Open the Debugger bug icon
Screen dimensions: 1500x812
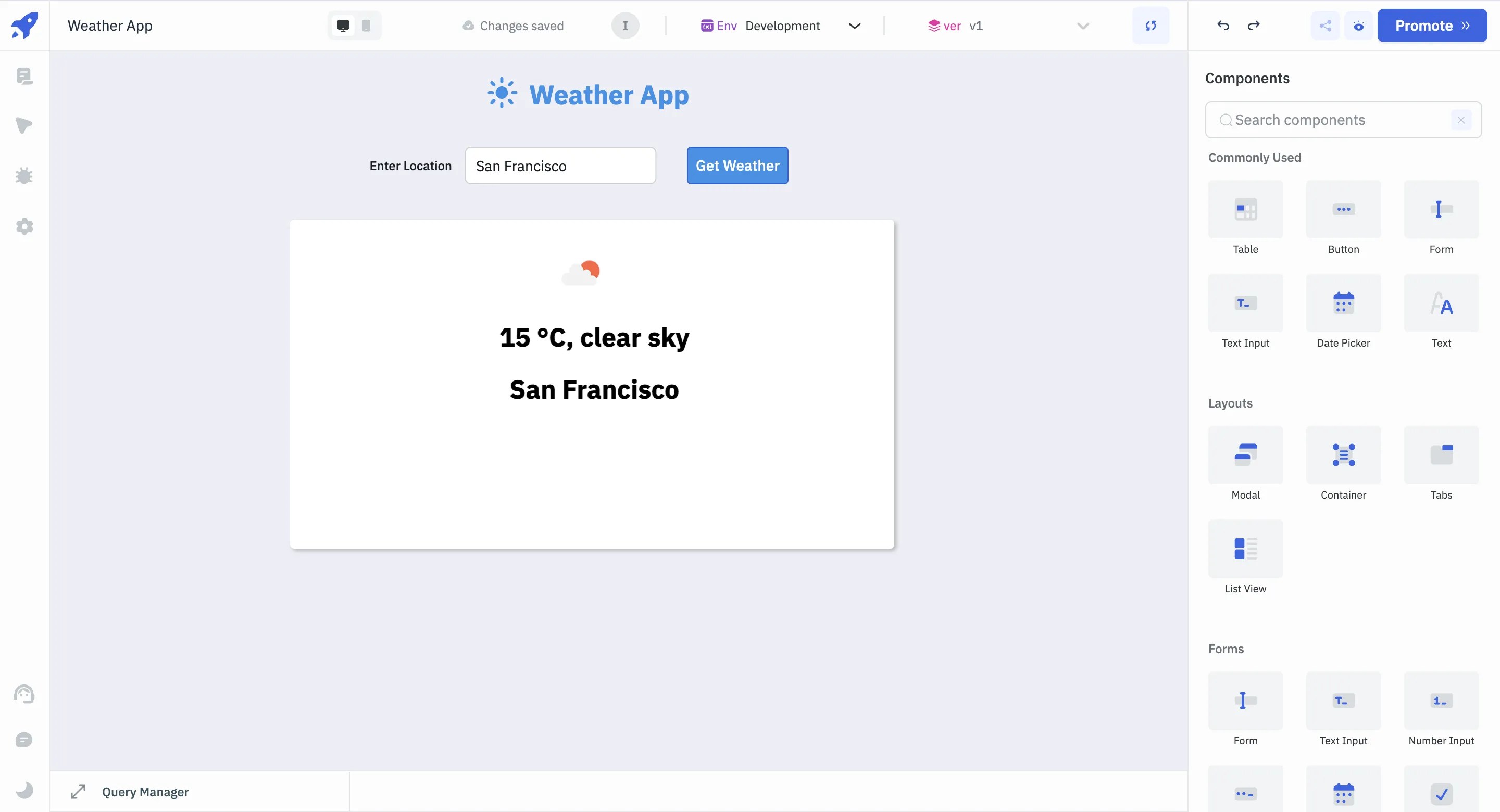(24, 176)
